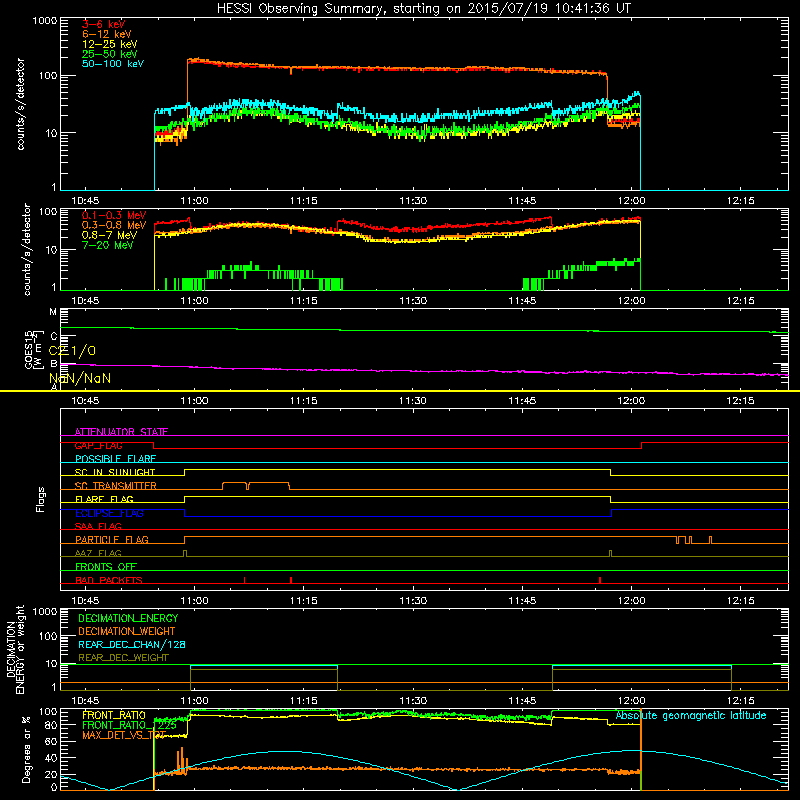Click the REAR_DEC_CHAN/128 legend label
Viewport: 800px width, 800px height.
tap(132, 644)
